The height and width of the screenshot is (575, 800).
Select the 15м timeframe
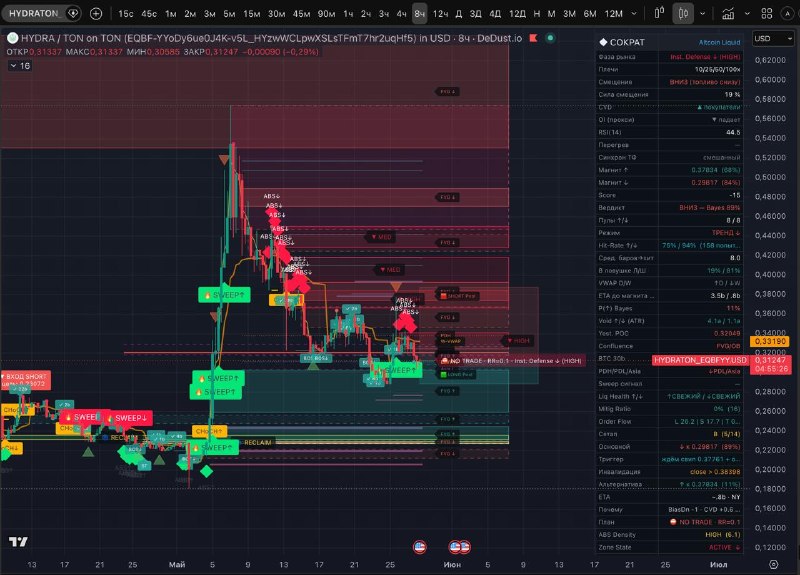click(x=252, y=14)
